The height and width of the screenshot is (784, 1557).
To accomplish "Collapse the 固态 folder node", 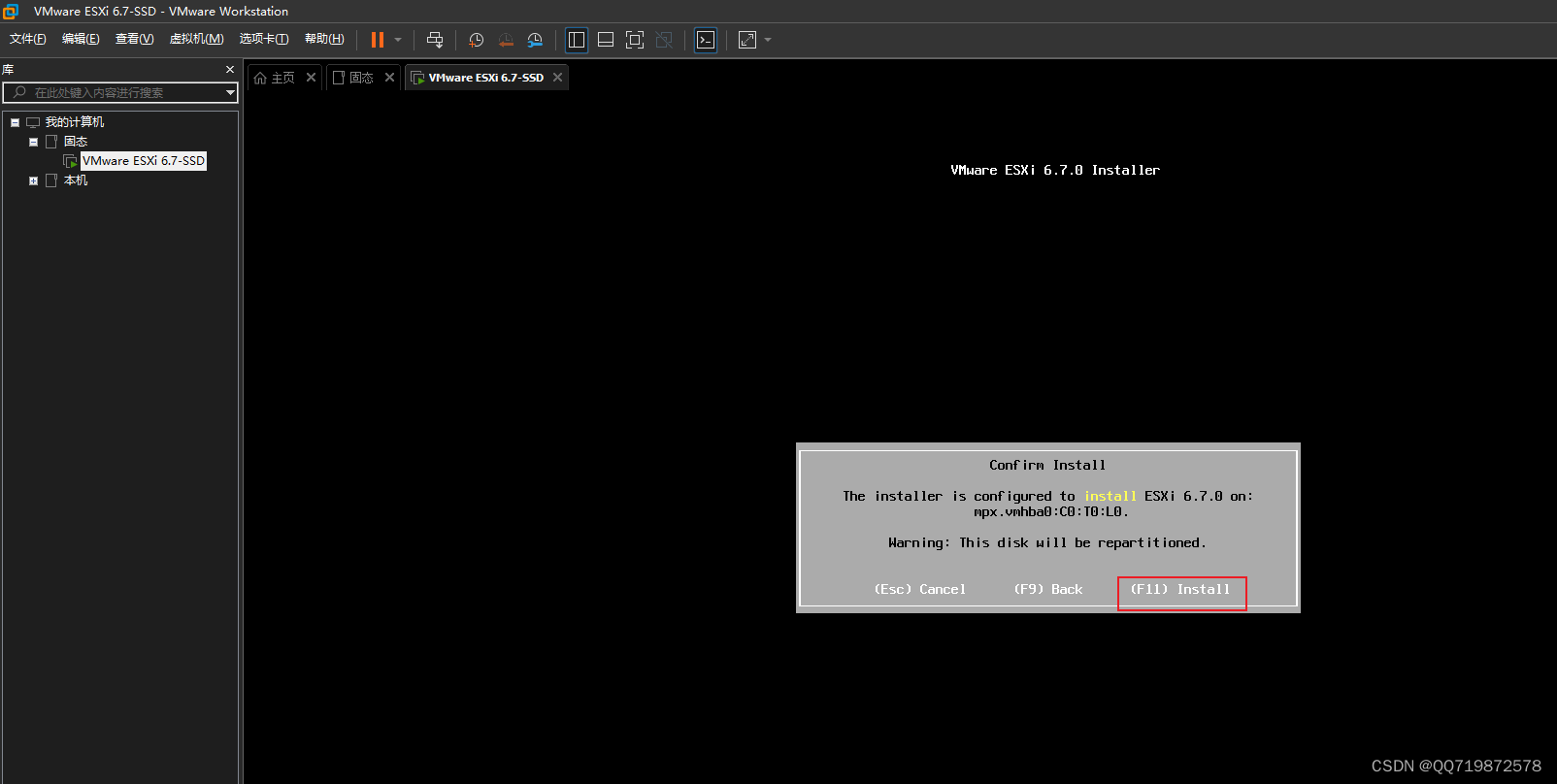I will 33,142.
